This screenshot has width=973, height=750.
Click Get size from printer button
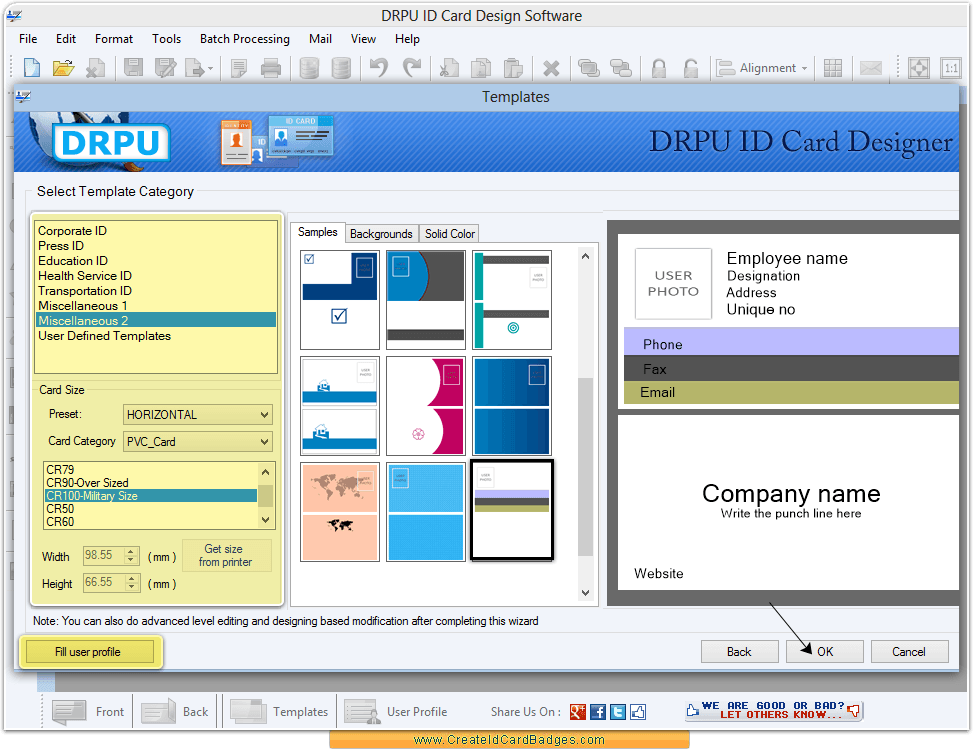(x=225, y=556)
